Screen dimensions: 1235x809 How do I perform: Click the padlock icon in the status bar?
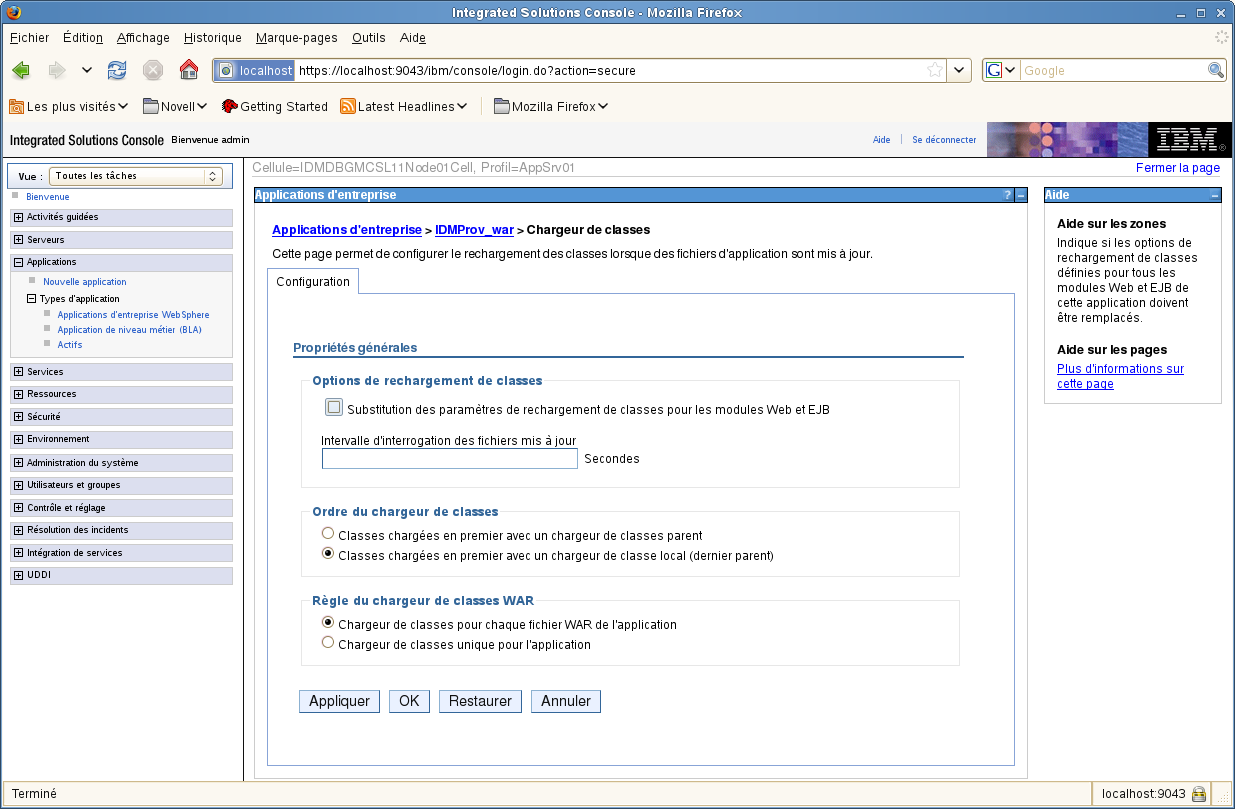[x=1198, y=794]
